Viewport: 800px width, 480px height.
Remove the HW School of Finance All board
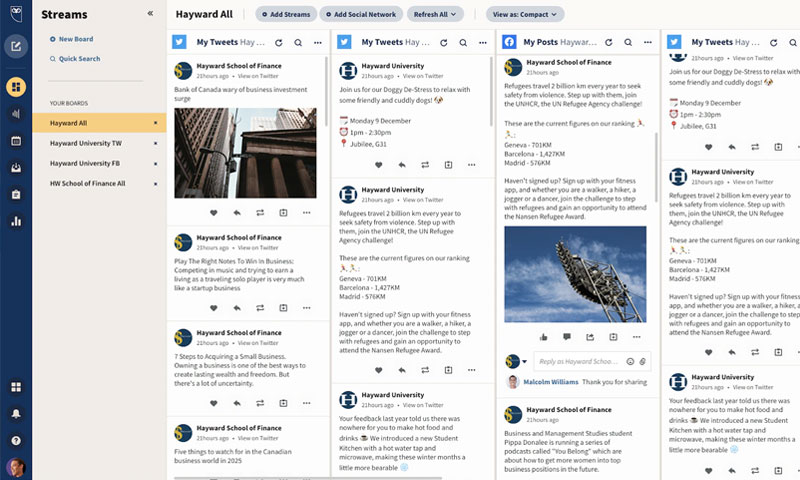[x=156, y=184]
